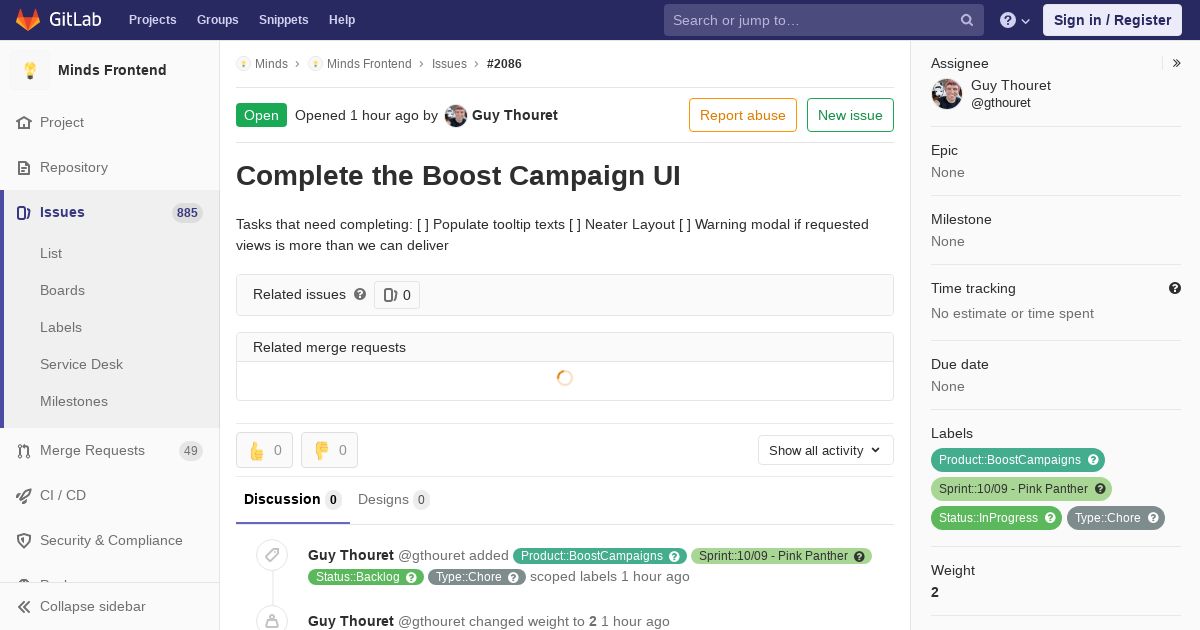The image size is (1200, 630).
Task: Click the Sign in / Register button
Action: [1112, 20]
